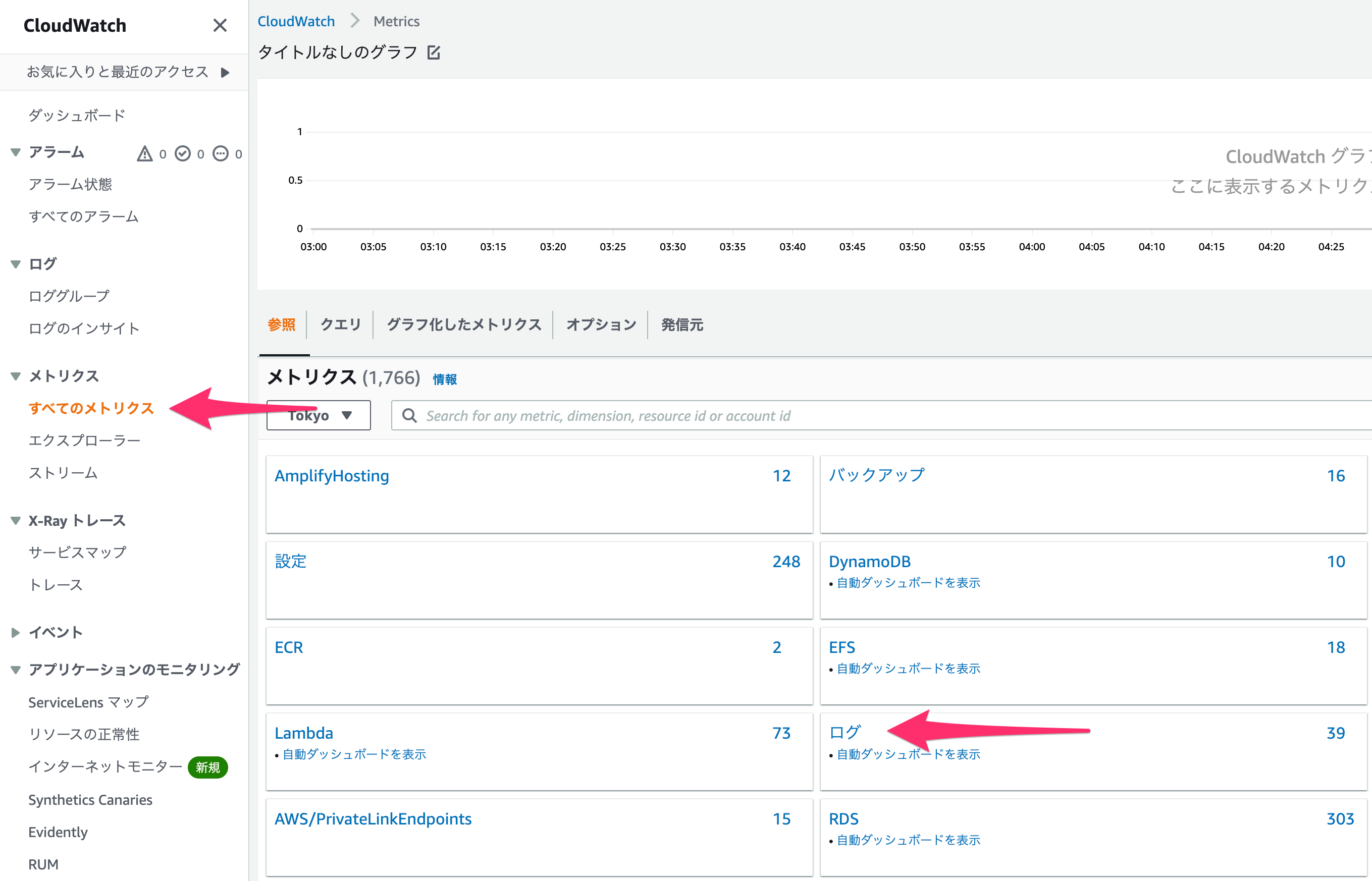Switch to the クエリ tab
Screen dimensions: 1372x881
pyautogui.click(x=340, y=324)
